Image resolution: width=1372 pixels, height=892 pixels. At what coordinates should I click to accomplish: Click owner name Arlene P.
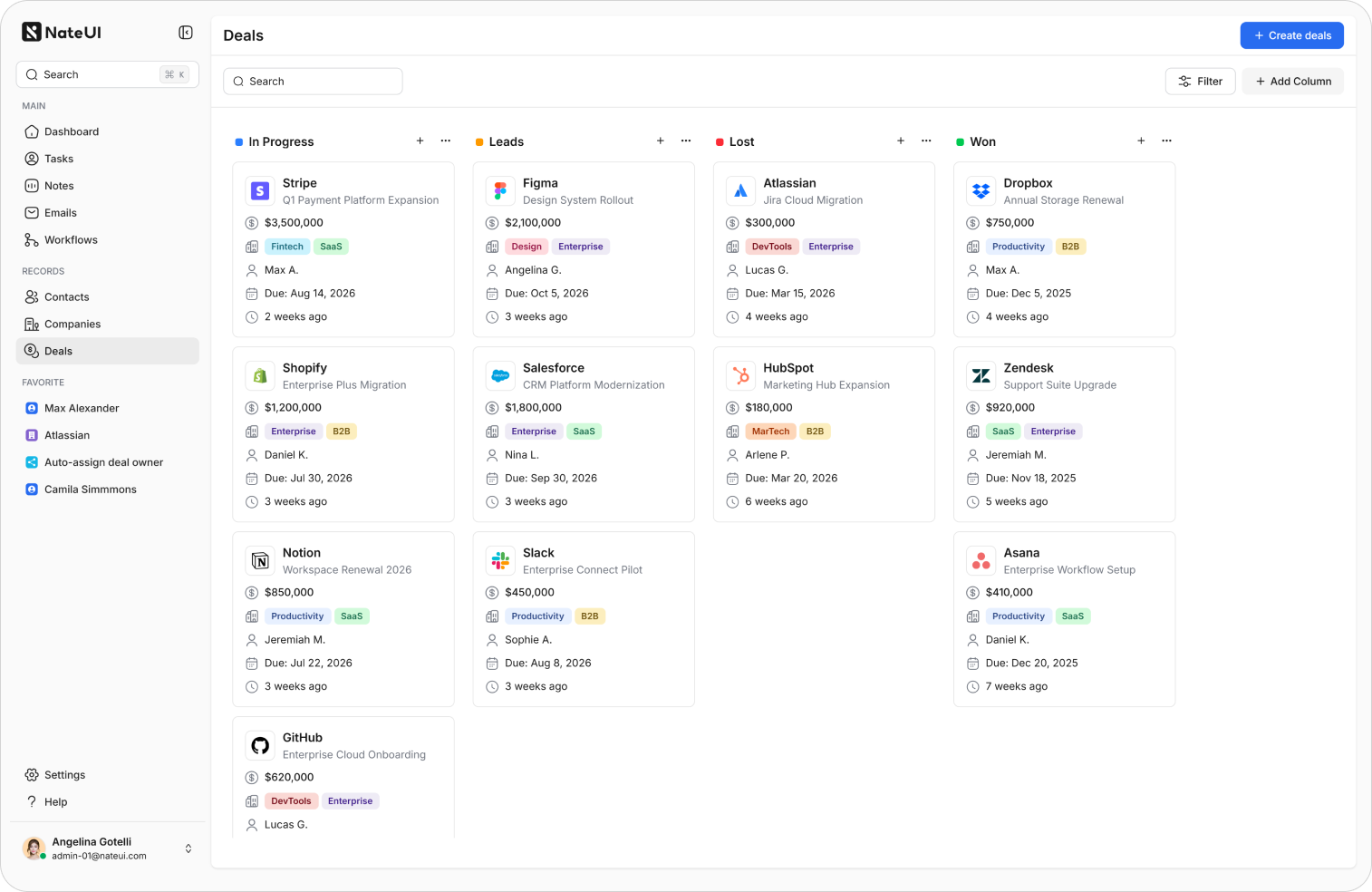768,455
